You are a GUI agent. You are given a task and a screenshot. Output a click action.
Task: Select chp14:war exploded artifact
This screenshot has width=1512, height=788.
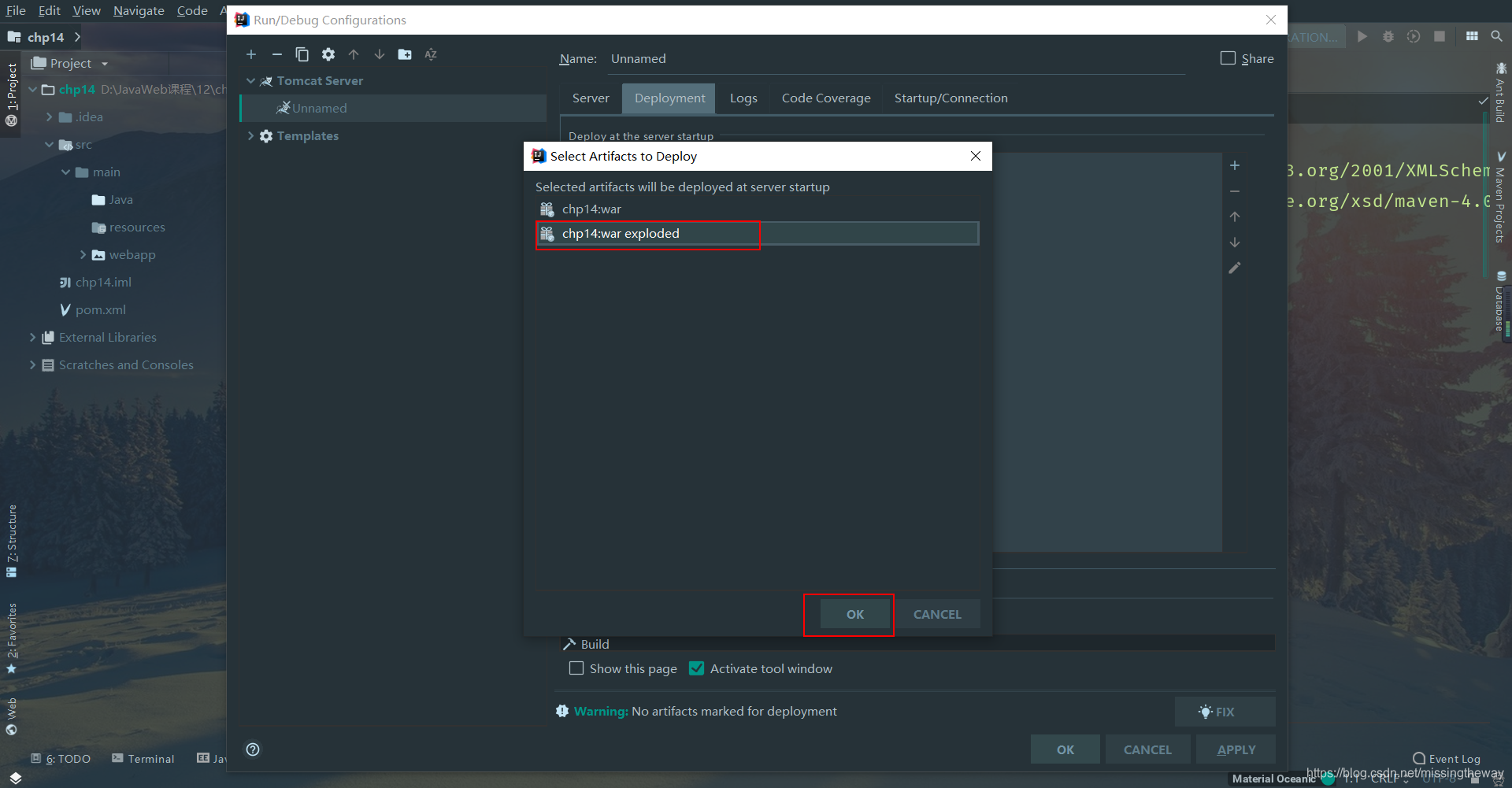[758, 233]
